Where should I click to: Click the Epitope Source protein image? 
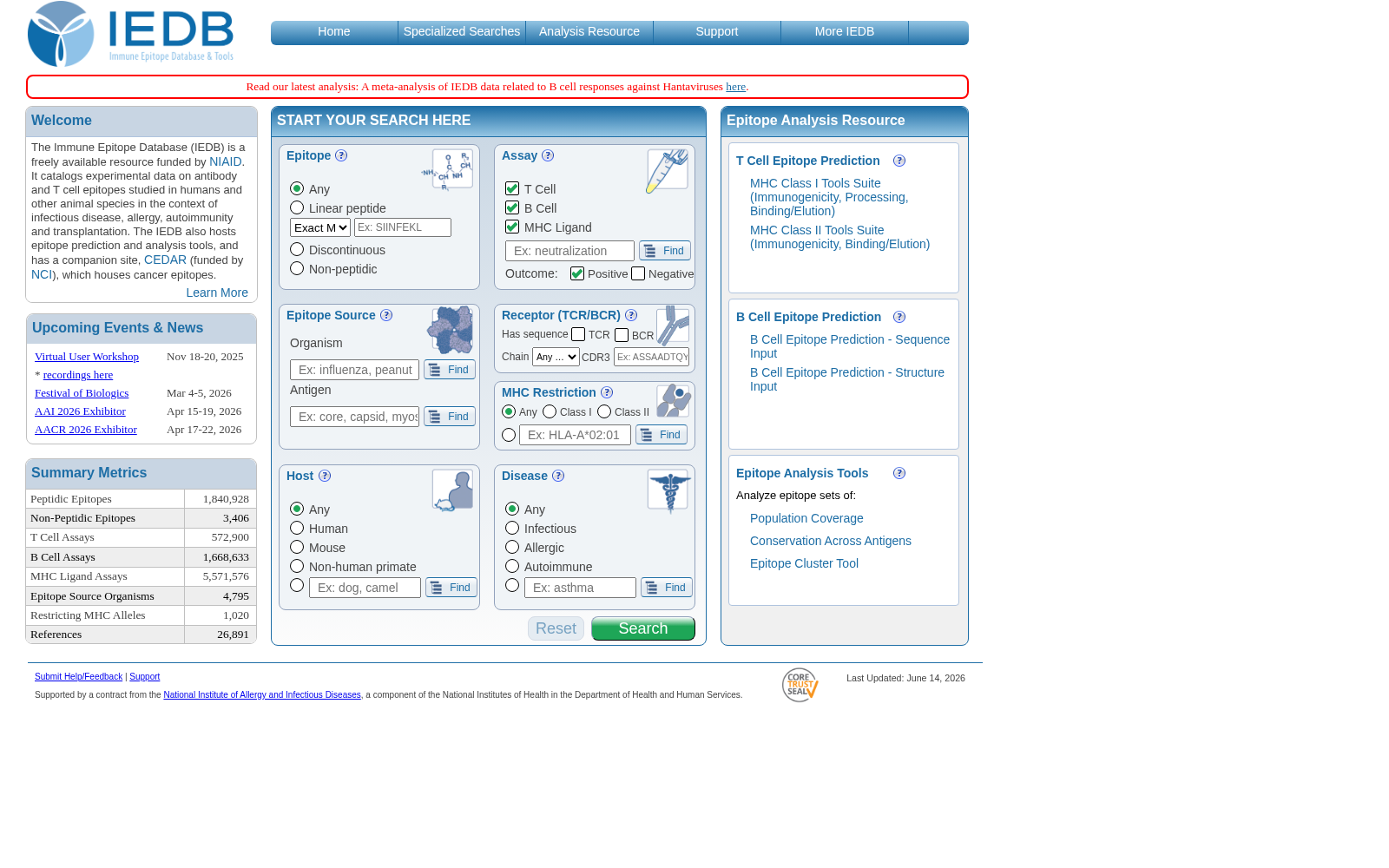click(451, 330)
